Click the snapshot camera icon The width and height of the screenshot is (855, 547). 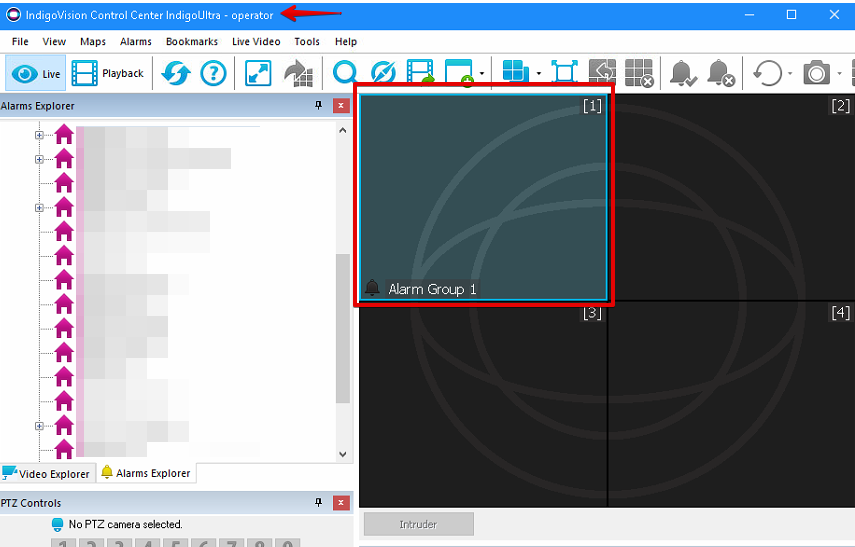point(816,73)
